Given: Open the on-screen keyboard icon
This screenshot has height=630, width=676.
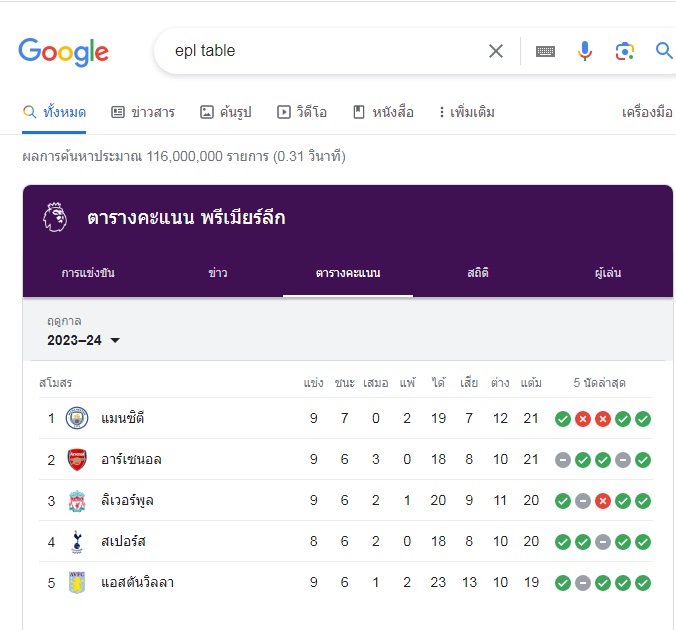Looking at the screenshot, I should pos(545,51).
